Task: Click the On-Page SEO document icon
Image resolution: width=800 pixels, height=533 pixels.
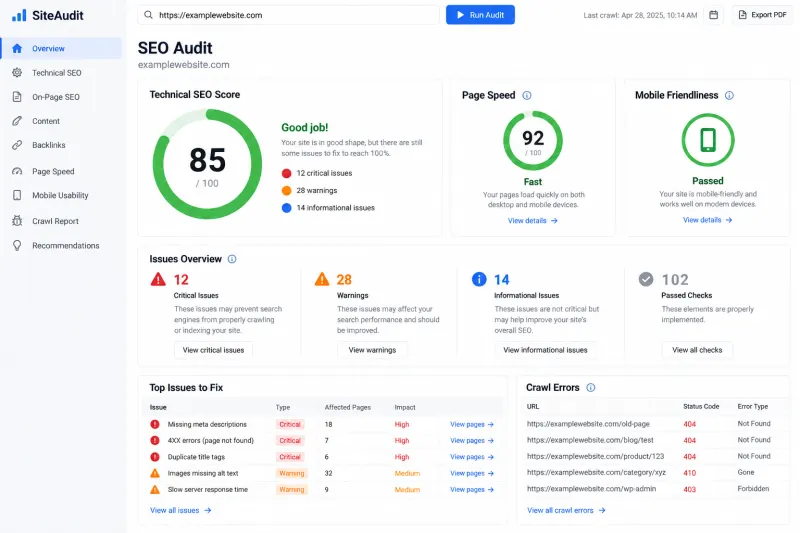Action: click(x=17, y=96)
